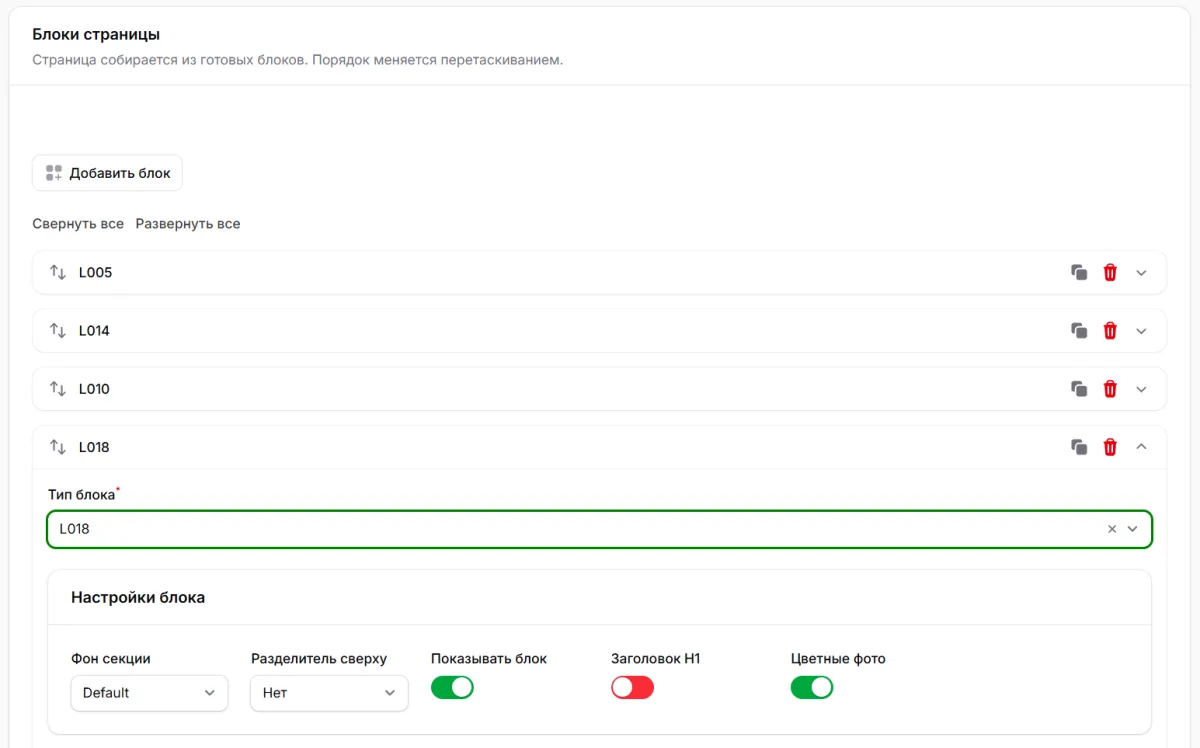Screen dimensions: 1200x748
Task: Open the Фон секции dropdown
Action: click(149, 693)
